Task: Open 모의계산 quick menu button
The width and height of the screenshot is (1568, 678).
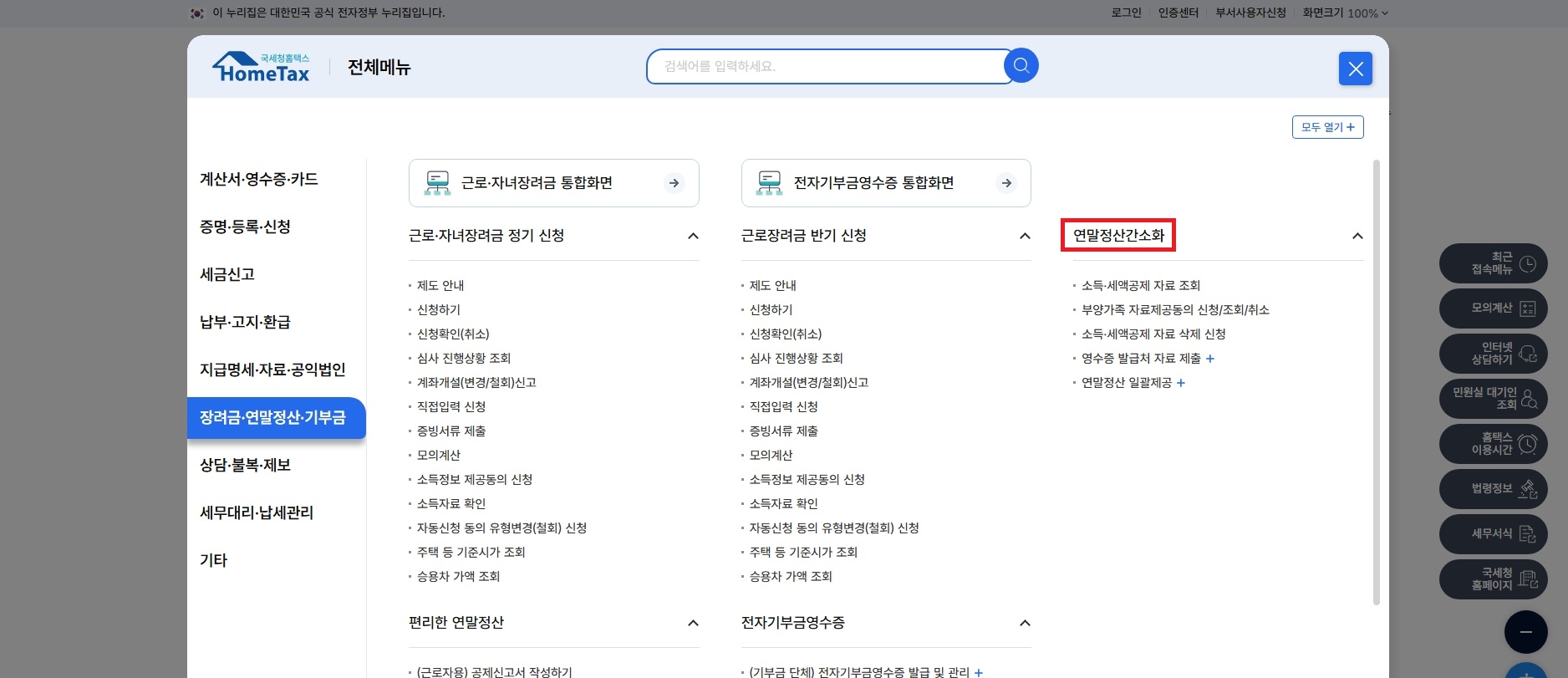Action: tap(1493, 308)
